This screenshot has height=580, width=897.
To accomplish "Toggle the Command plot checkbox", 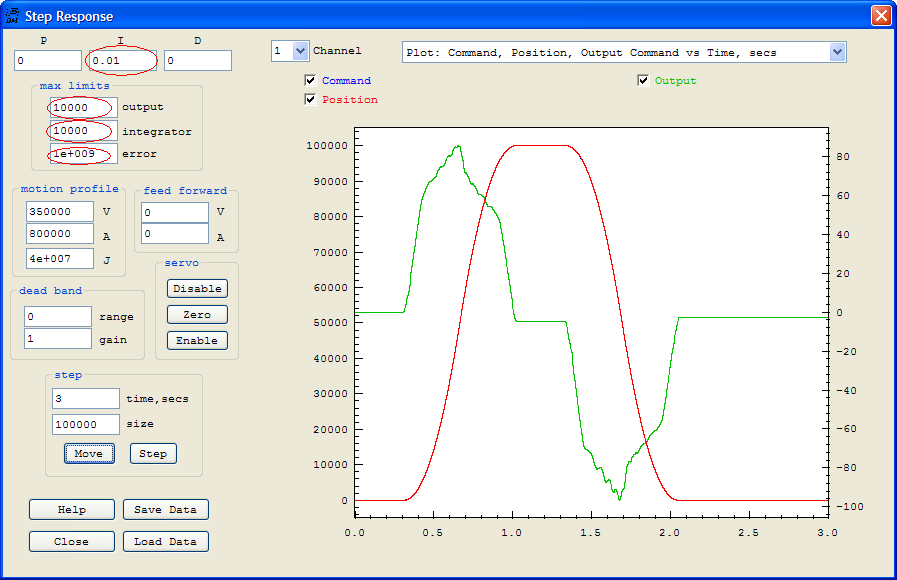I will click(310, 80).
